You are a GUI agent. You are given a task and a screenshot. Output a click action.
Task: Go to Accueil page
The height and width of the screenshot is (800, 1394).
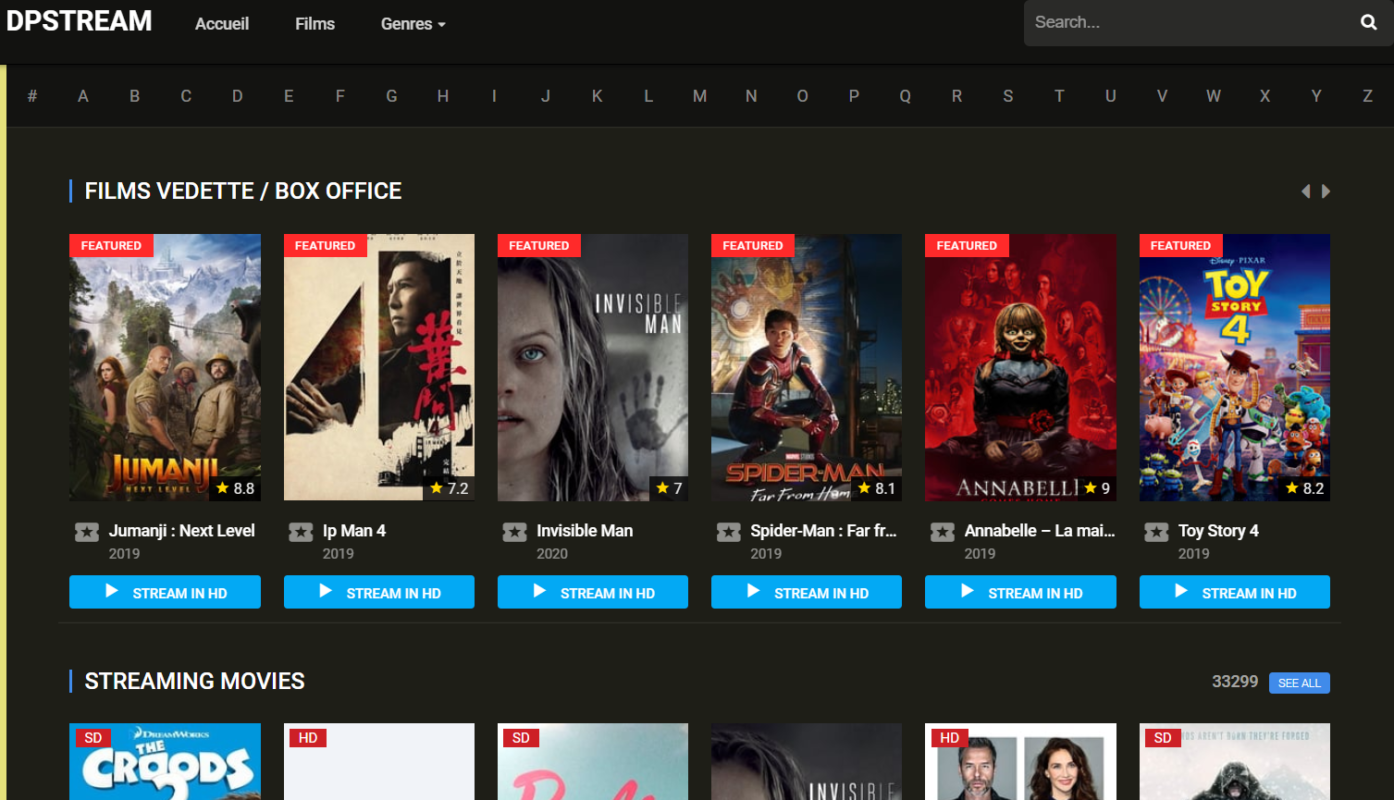(222, 24)
